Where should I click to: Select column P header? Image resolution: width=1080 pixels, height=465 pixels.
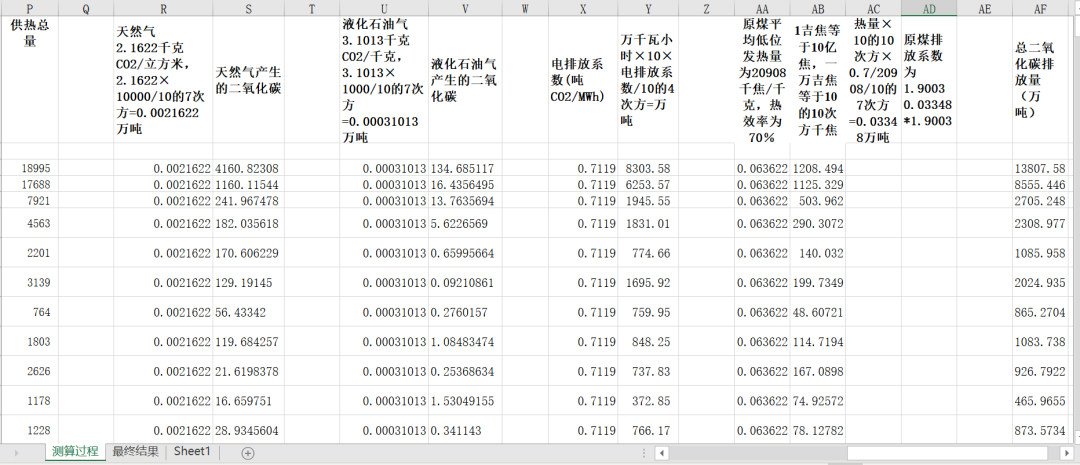(x=29, y=8)
